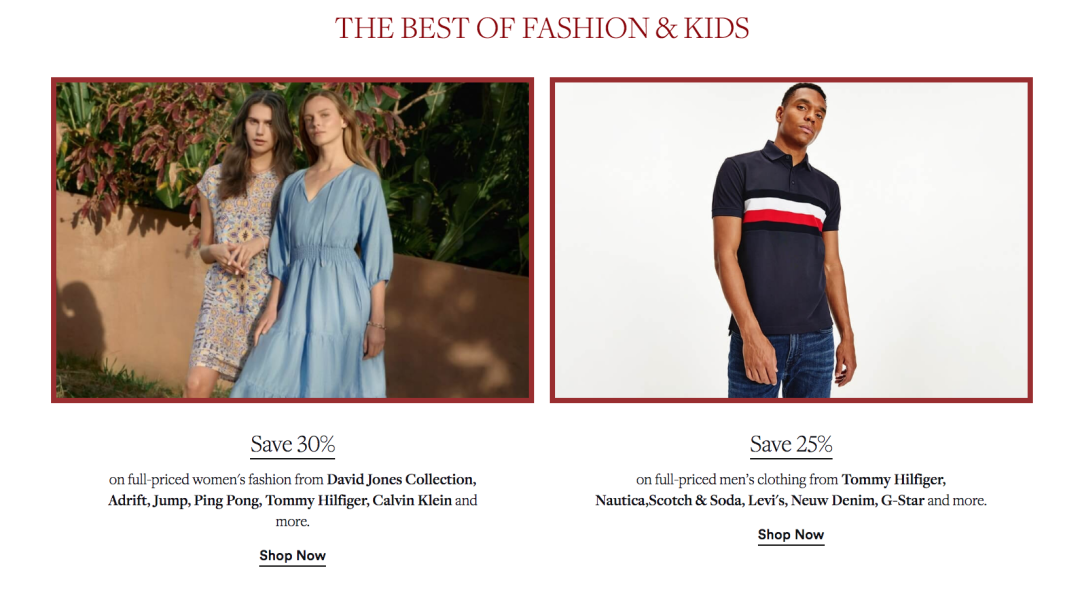Viewport: 1080px width, 606px height.
Task: Click the full-priced men's clothing description text
Action: pos(791,490)
